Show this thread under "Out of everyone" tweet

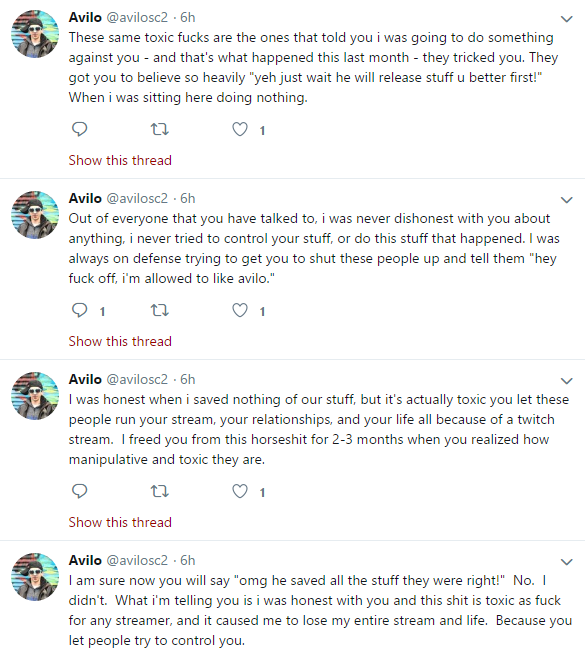[x=120, y=341]
